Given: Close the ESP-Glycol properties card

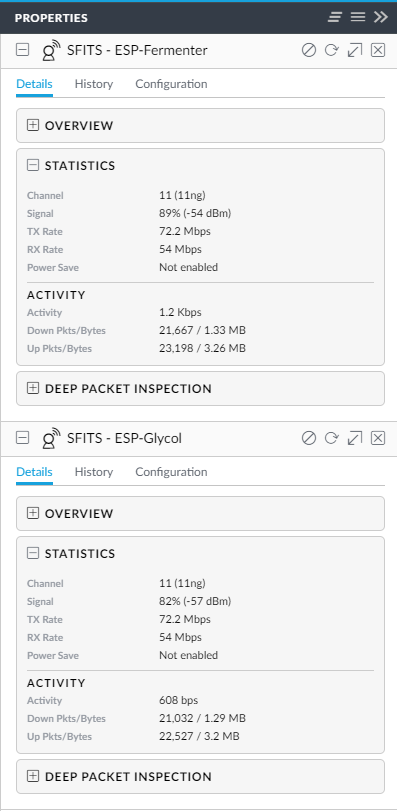Looking at the screenshot, I should pos(378,438).
